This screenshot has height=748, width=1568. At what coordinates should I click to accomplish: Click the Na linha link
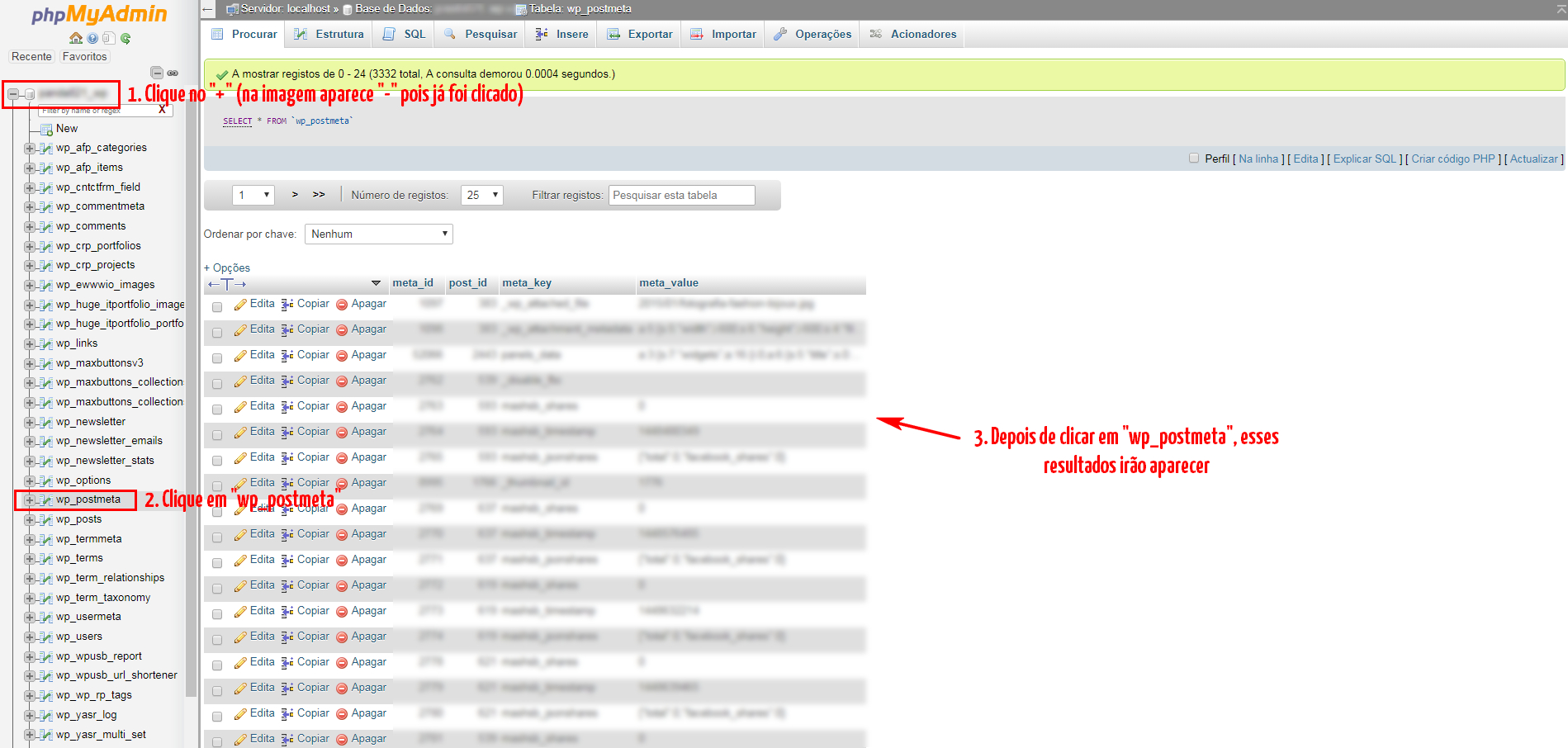pos(1258,159)
